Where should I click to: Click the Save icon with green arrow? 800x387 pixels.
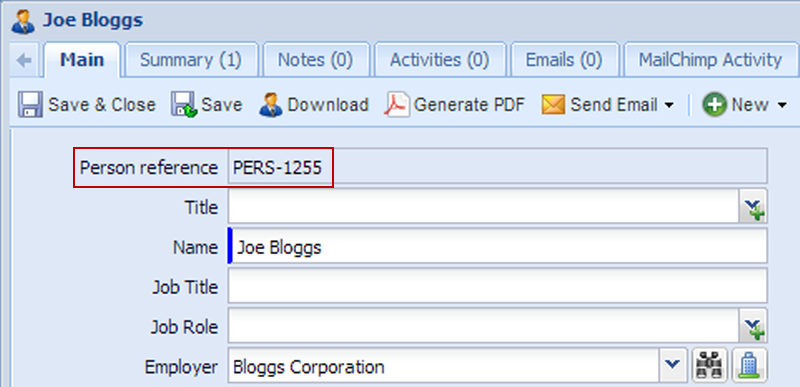[x=184, y=105]
